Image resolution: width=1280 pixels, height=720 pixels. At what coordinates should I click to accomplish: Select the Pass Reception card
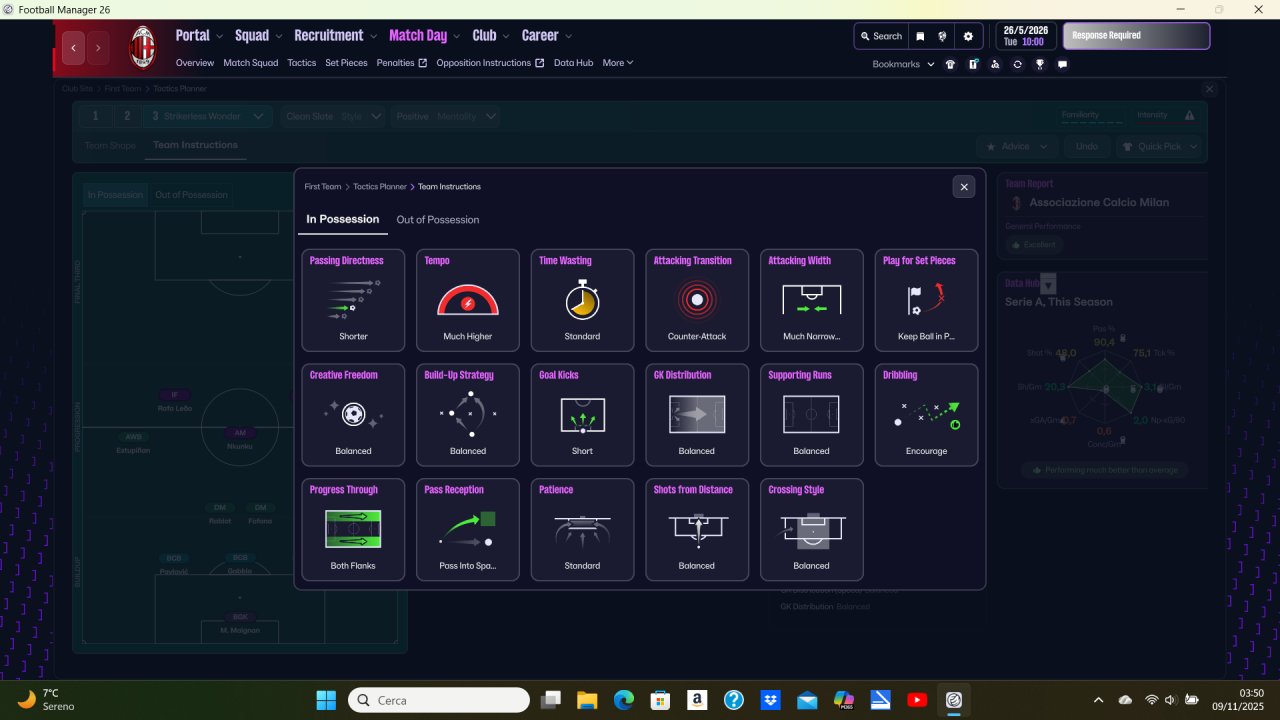click(x=468, y=530)
